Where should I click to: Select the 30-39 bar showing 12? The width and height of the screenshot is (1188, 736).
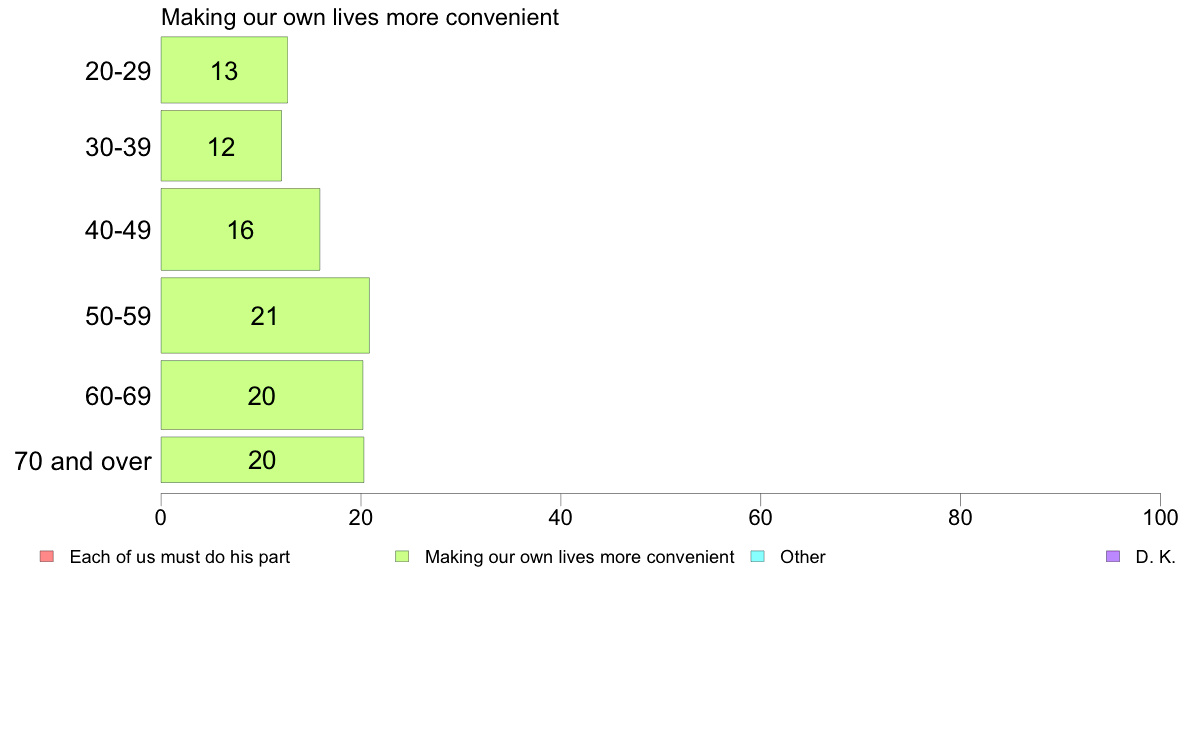tap(221, 146)
